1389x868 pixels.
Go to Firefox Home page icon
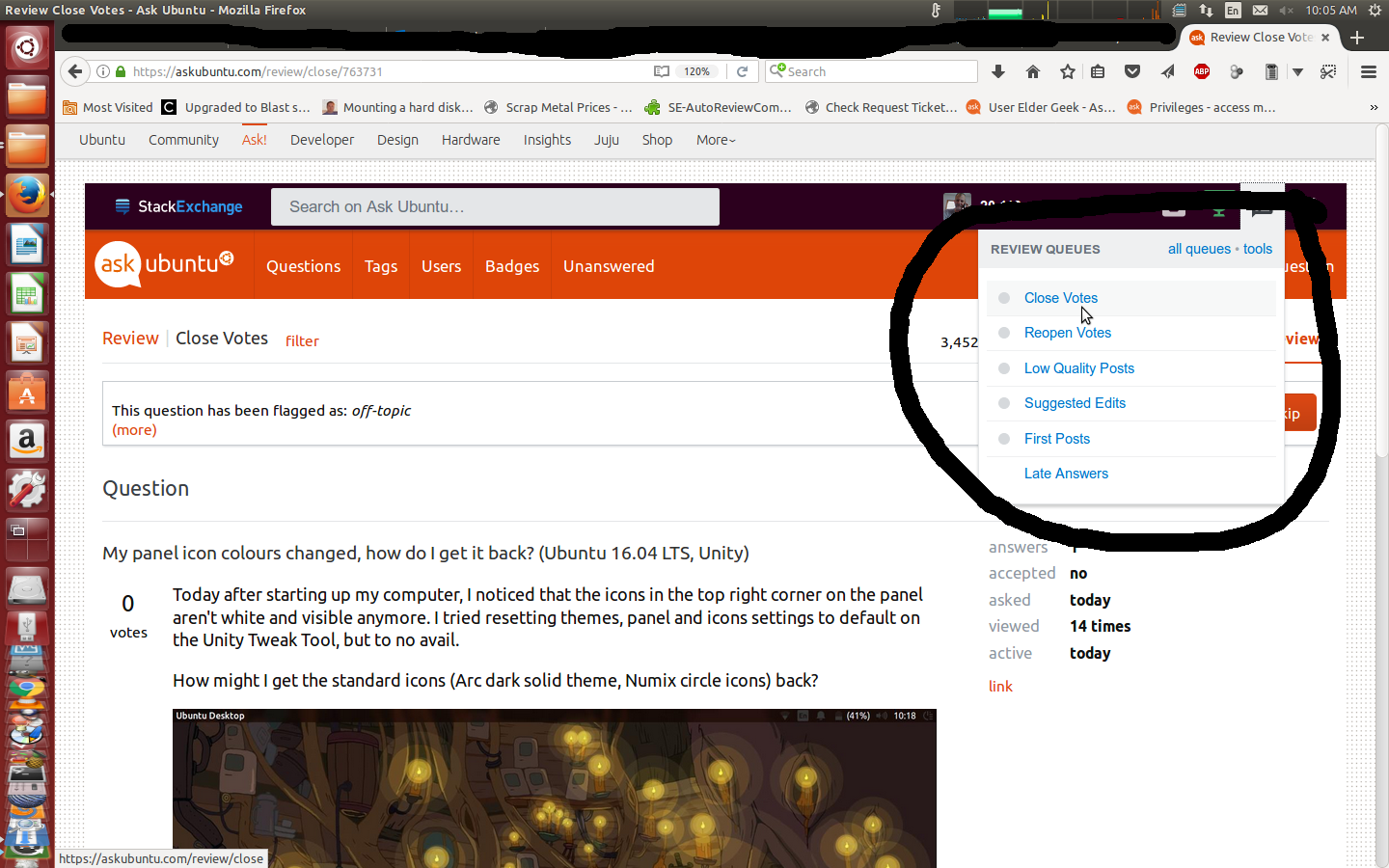[1033, 71]
